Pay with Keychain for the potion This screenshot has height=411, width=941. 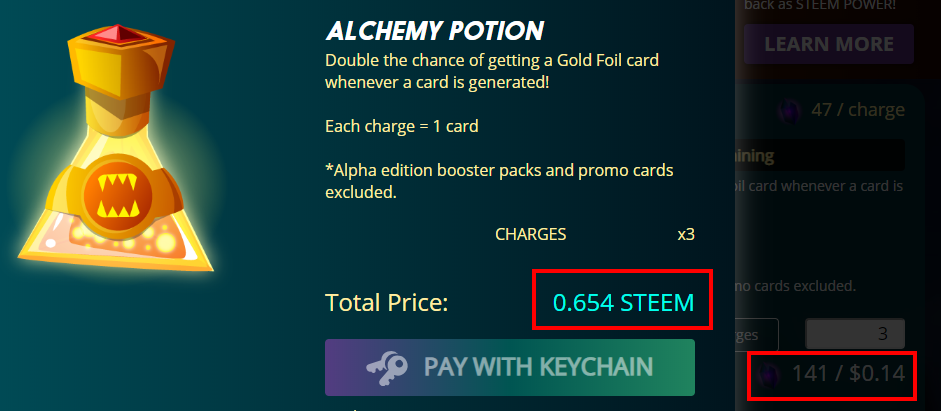tap(510, 367)
